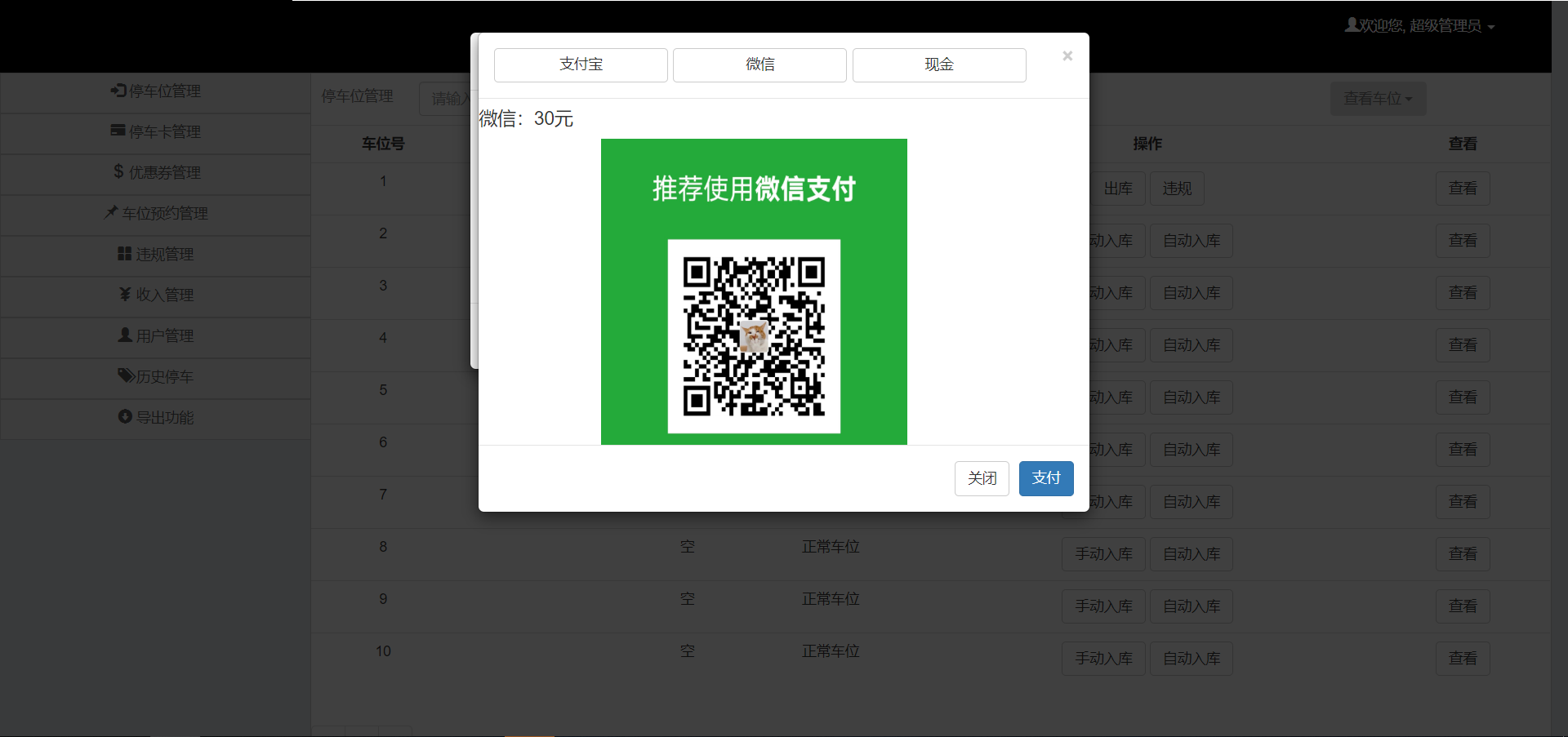Open the 查看车位 dropdown
Viewport: 1568px width, 737px height.
1378,99
